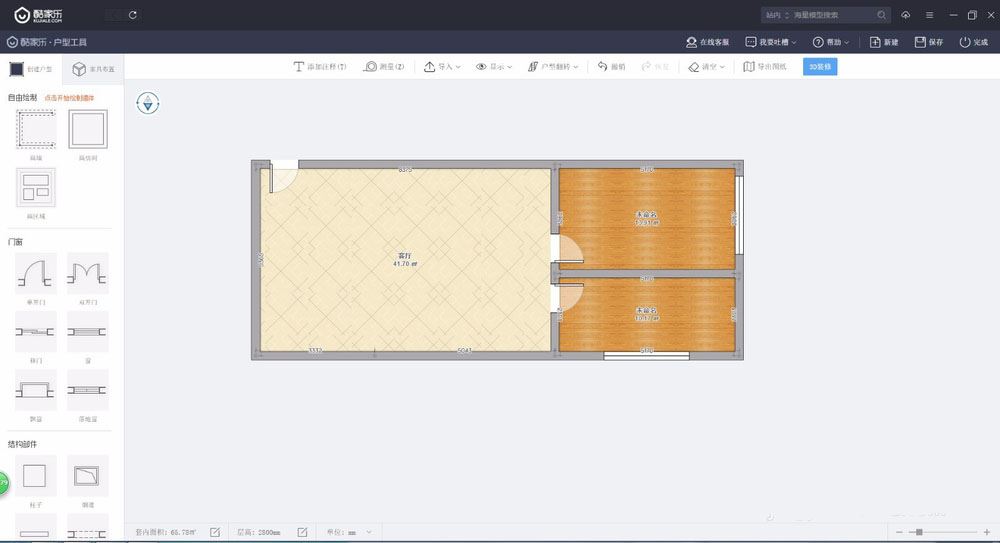Viewport: 1000px width, 543px height.
Task: Click the compass orientation icon on canvas
Action: click(148, 102)
